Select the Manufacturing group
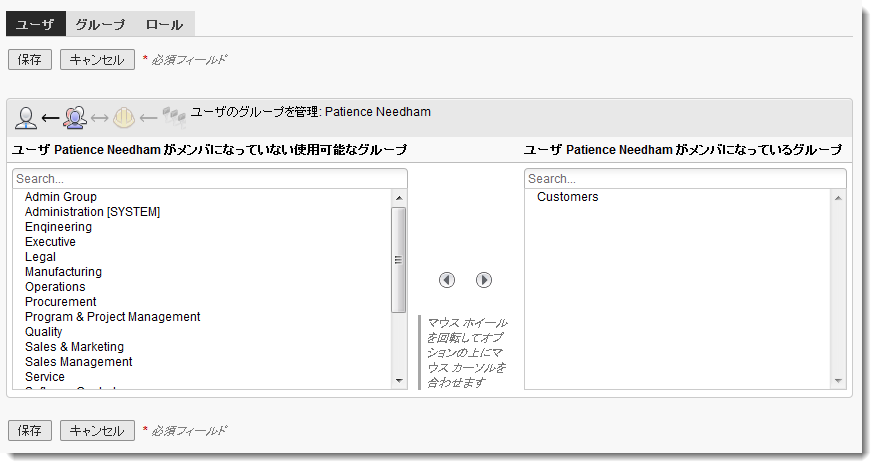This screenshot has height=468, width=877. (63, 272)
